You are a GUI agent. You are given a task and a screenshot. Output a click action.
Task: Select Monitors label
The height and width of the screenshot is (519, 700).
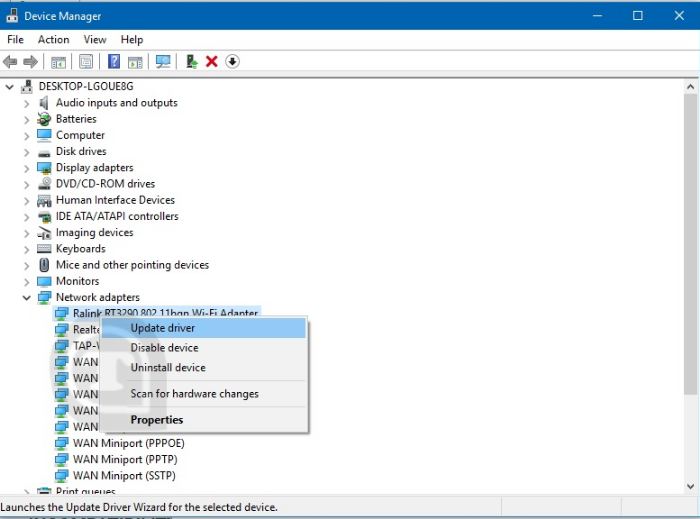[78, 281]
